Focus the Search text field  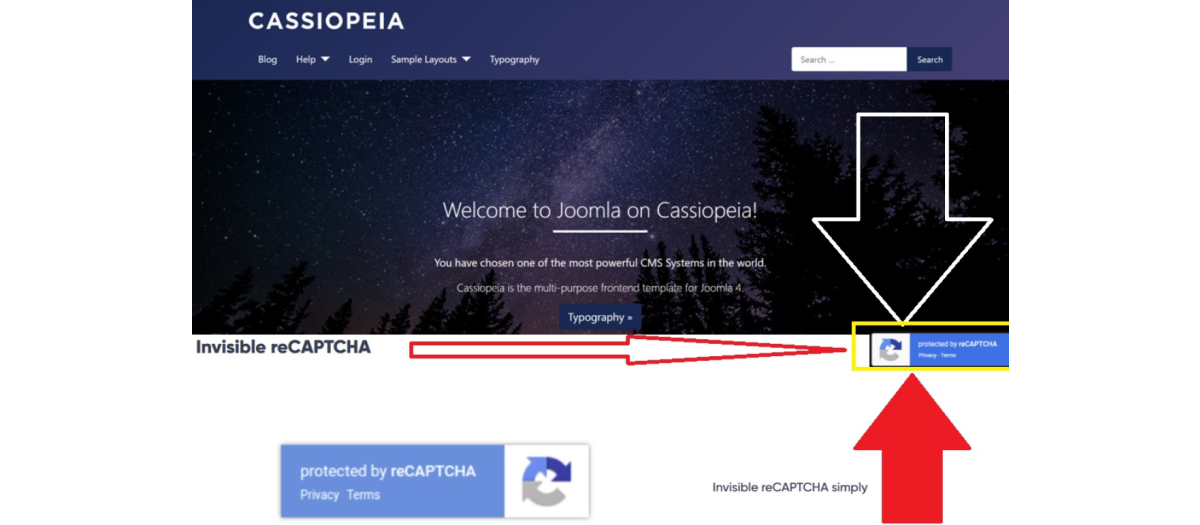[x=849, y=59]
